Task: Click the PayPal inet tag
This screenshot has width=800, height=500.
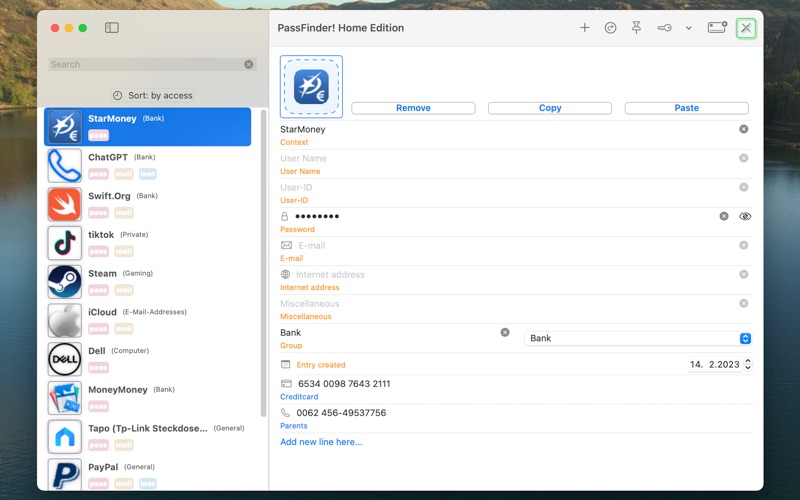Action: [x=148, y=483]
